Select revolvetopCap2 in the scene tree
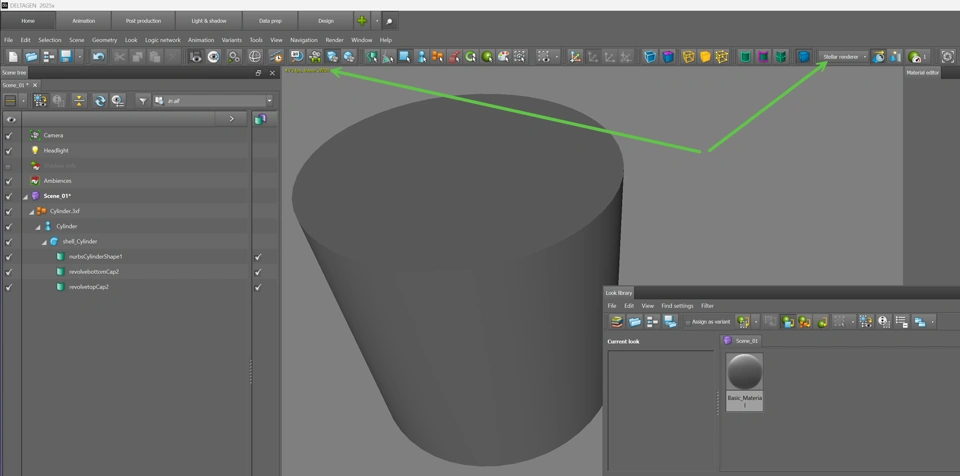Viewport: 960px width, 476px height. pos(88,287)
